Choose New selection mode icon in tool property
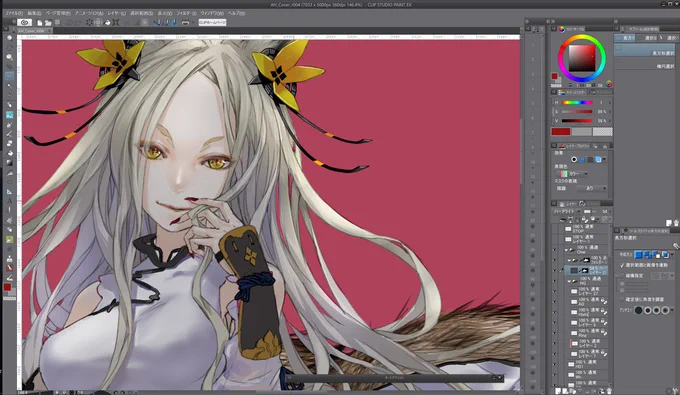Viewport: 680px width, 395px height. pyautogui.click(x=638, y=255)
